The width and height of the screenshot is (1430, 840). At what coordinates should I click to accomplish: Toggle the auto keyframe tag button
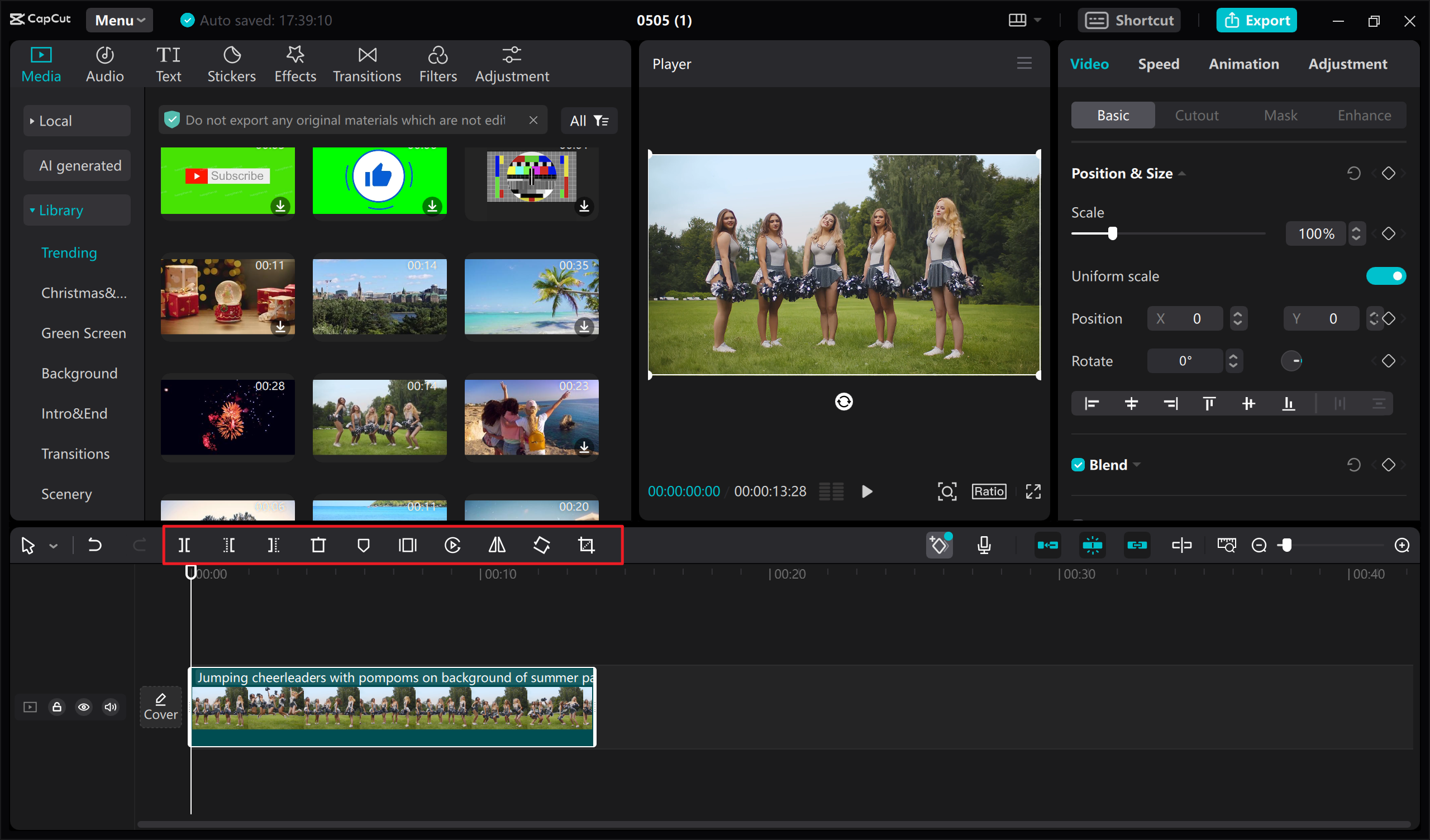click(x=939, y=546)
